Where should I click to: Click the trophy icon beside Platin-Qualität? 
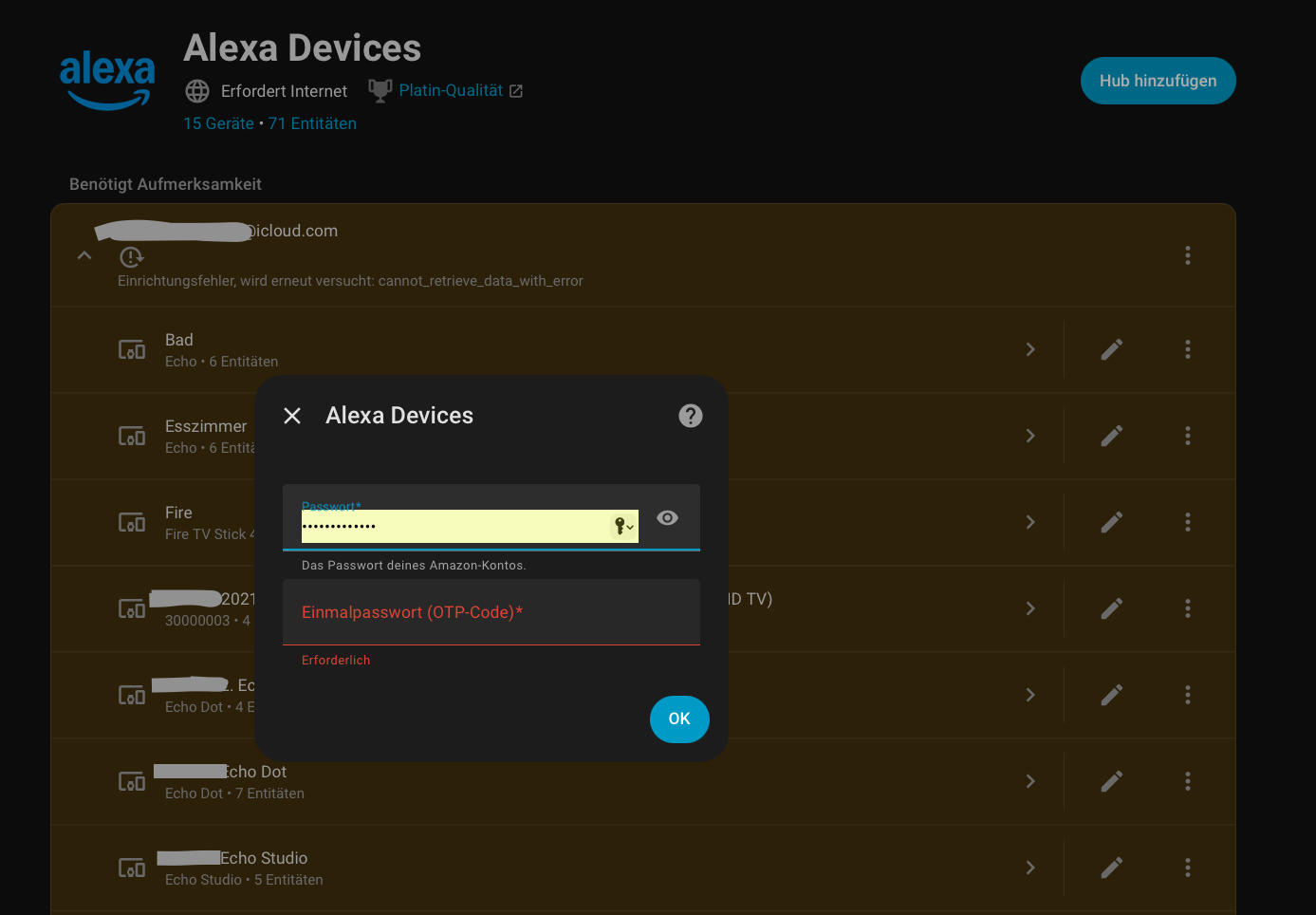point(380,90)
